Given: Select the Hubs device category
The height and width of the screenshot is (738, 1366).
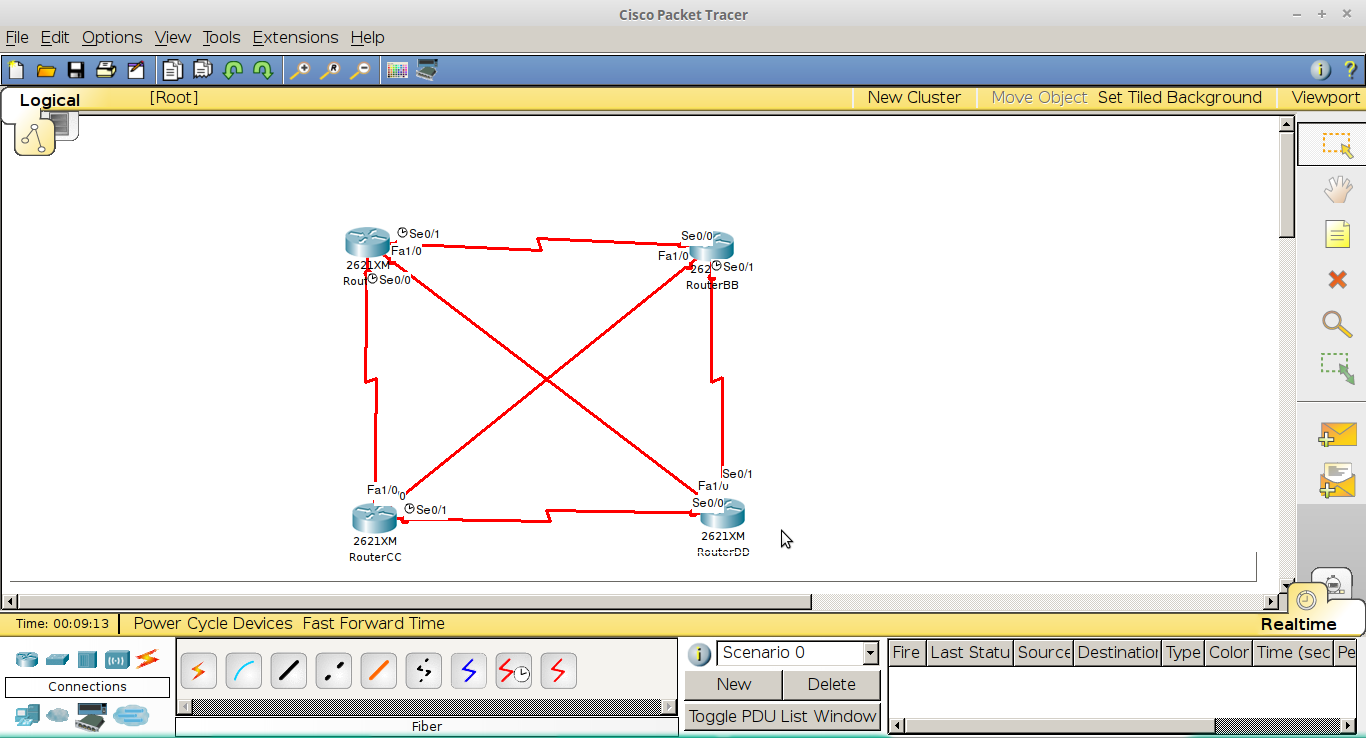Looking at the screenshot, I should (x=87, y=659).
